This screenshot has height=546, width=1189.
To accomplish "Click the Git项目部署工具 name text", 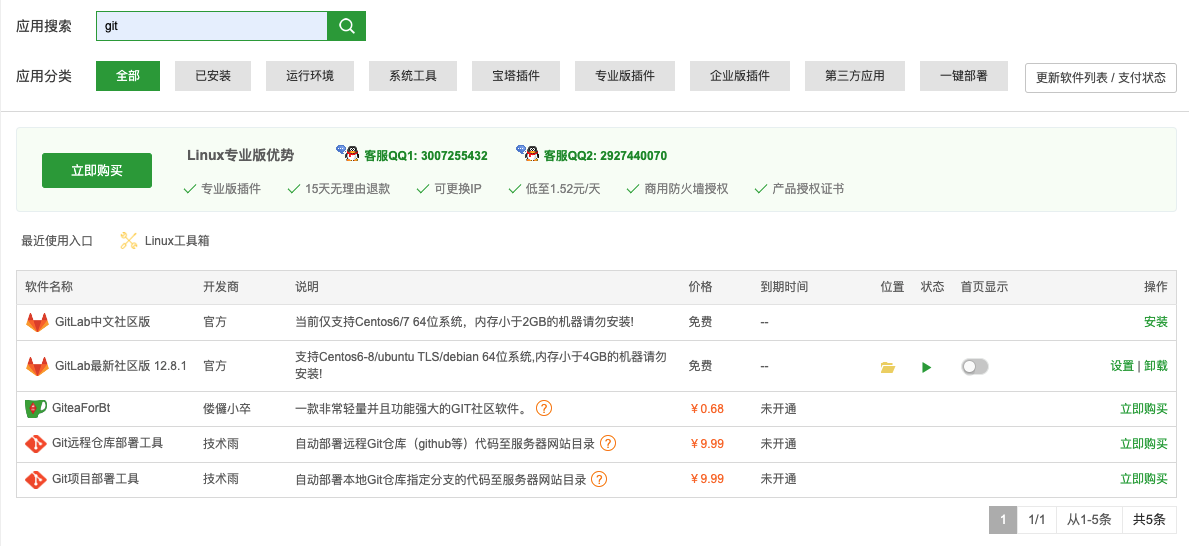I will 95,479.
